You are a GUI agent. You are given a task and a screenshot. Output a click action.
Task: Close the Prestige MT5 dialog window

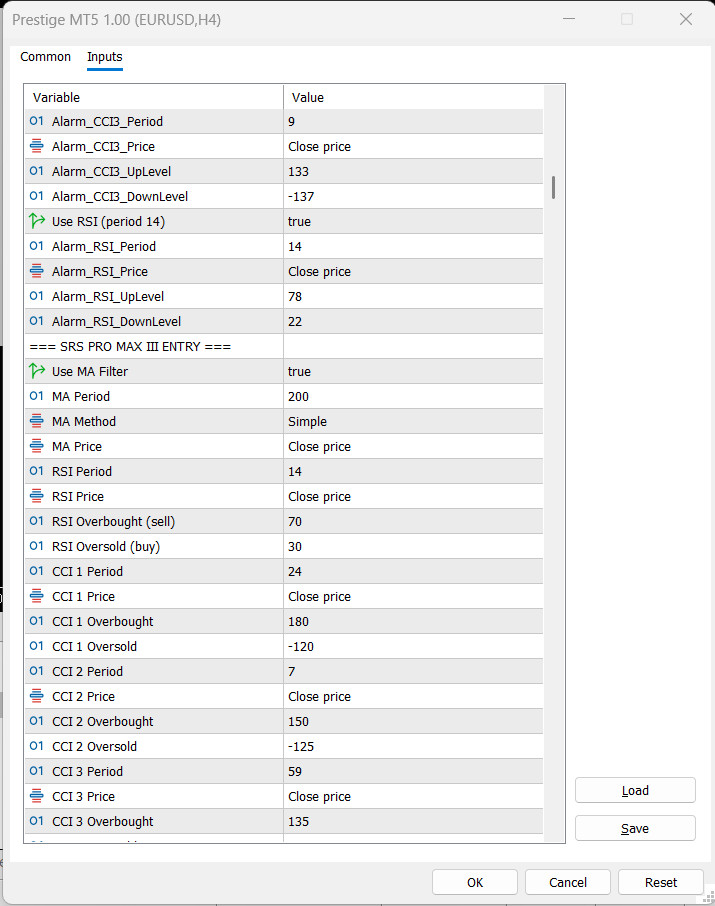coord(686,19)
